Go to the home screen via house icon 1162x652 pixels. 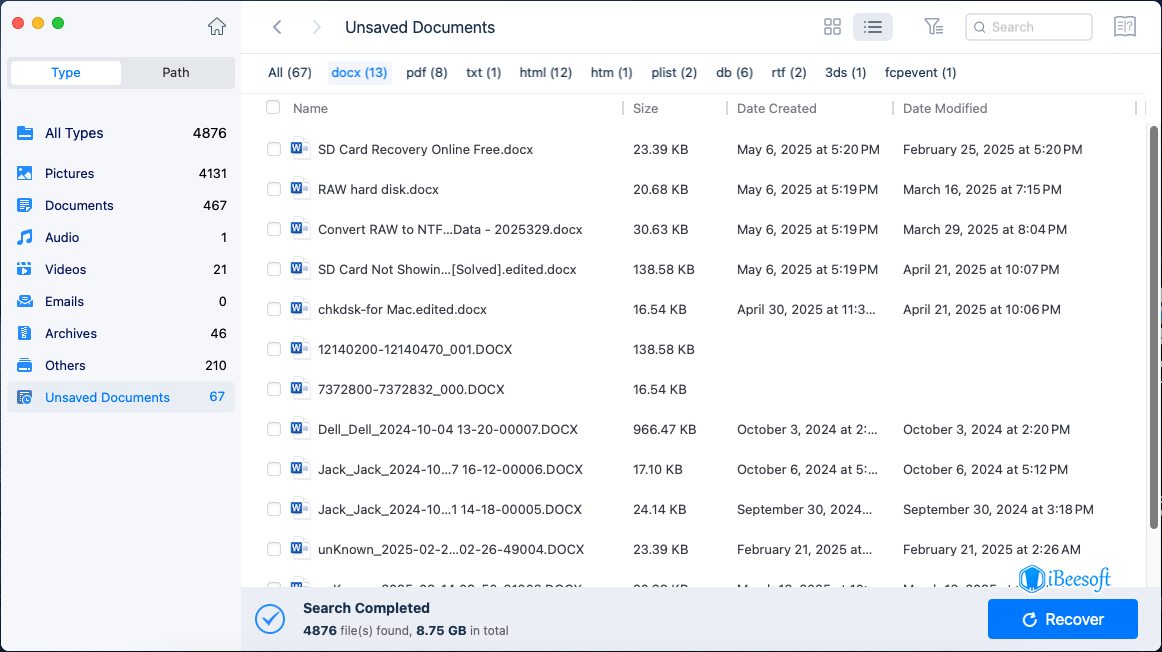(x=216, y=27)
